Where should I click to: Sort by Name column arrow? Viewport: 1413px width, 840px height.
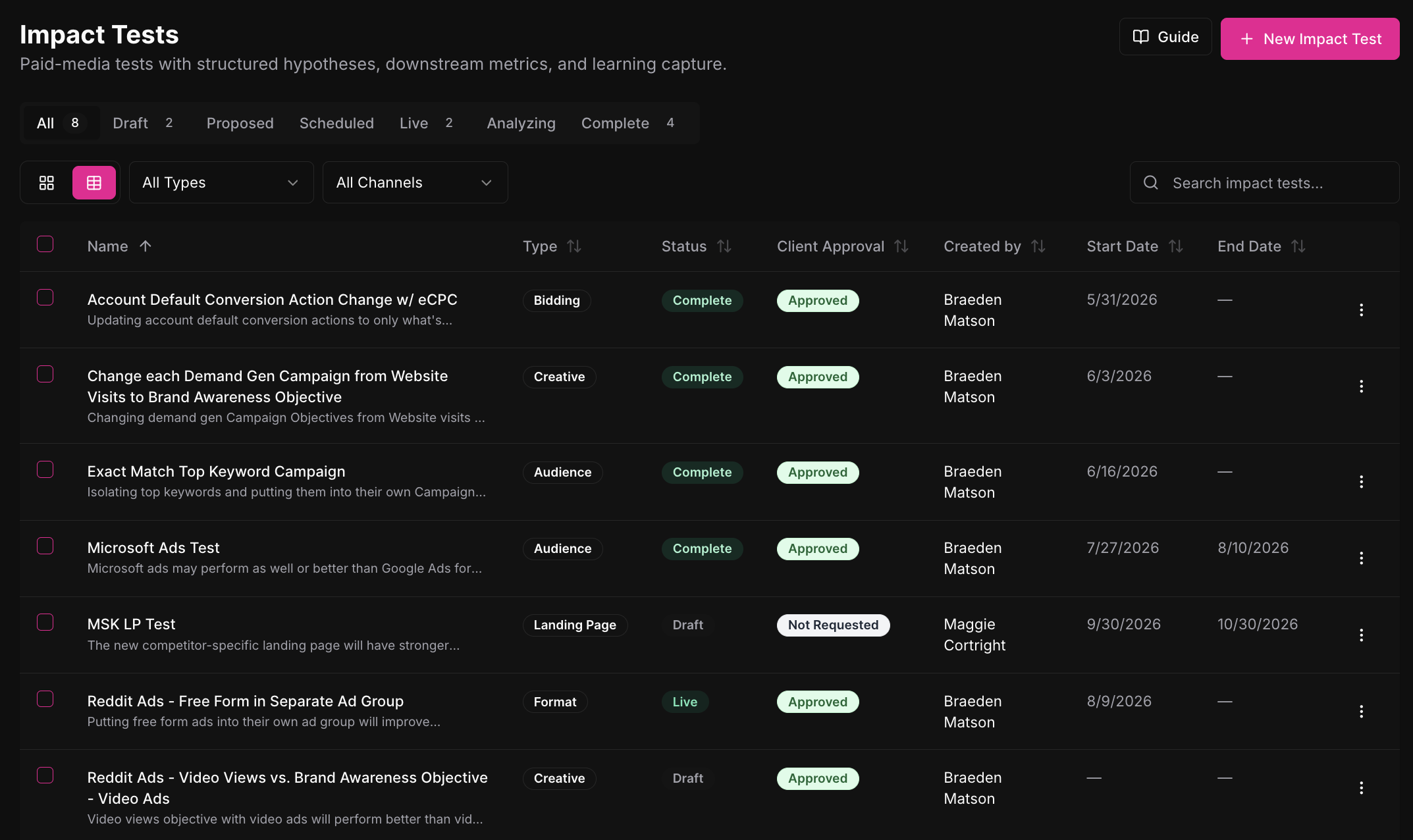click(x=146, y=246)
